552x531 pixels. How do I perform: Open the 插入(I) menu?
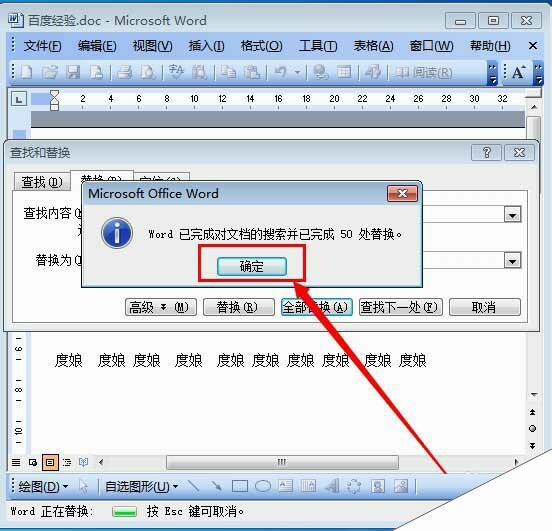coord(206,46)
